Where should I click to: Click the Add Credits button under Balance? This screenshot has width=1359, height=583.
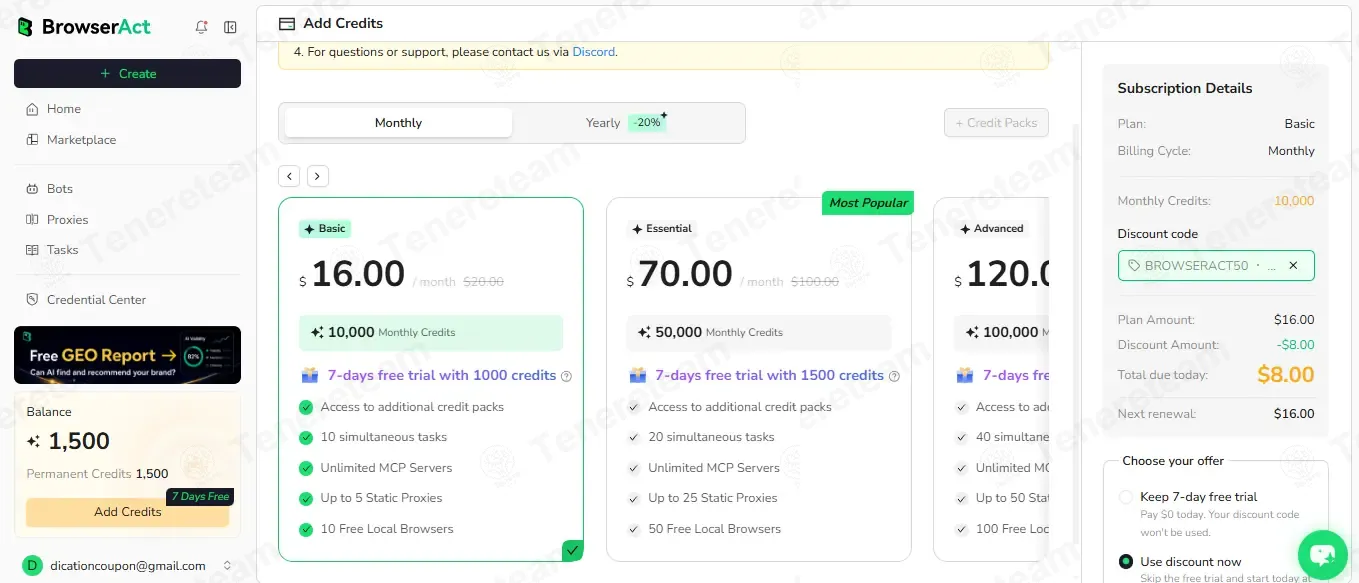click(x=127, y=512)
